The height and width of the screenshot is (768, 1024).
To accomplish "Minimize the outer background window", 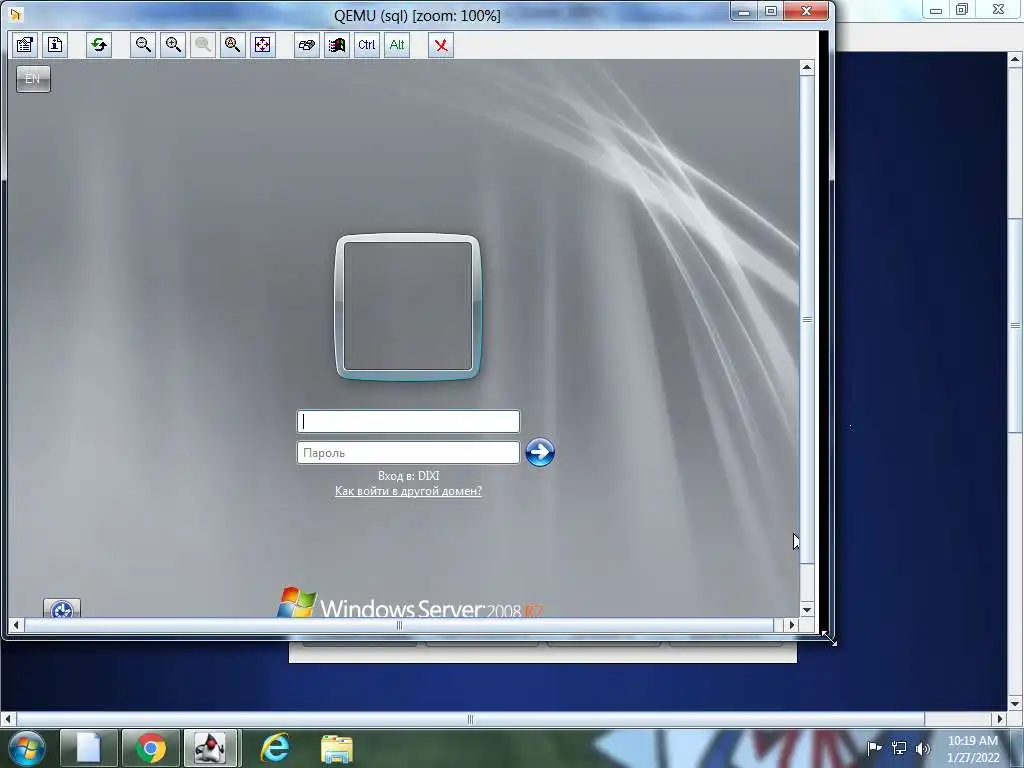I will [x=936, y=10].
